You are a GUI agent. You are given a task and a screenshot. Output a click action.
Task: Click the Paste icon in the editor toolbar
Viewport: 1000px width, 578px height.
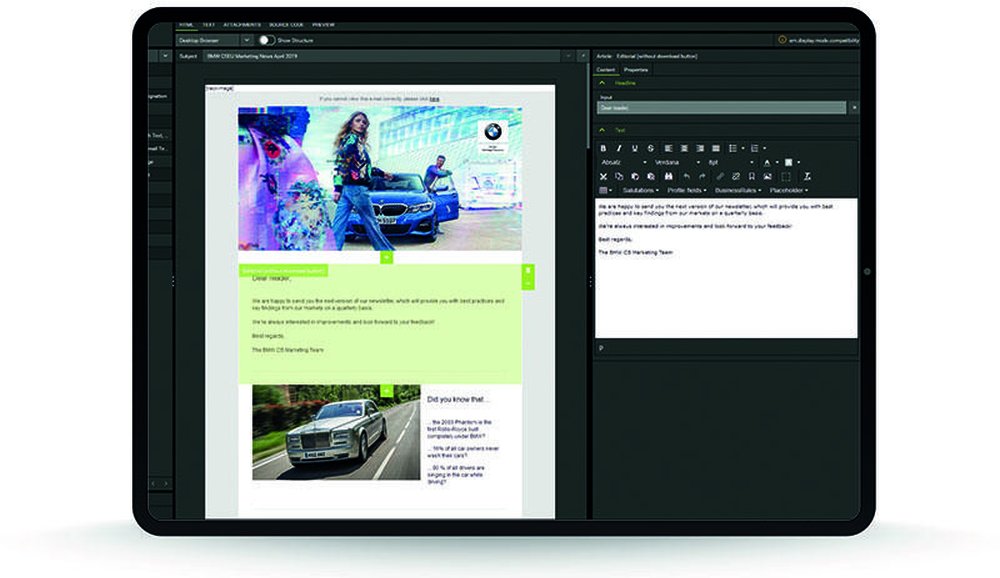(x=635, y=176)
